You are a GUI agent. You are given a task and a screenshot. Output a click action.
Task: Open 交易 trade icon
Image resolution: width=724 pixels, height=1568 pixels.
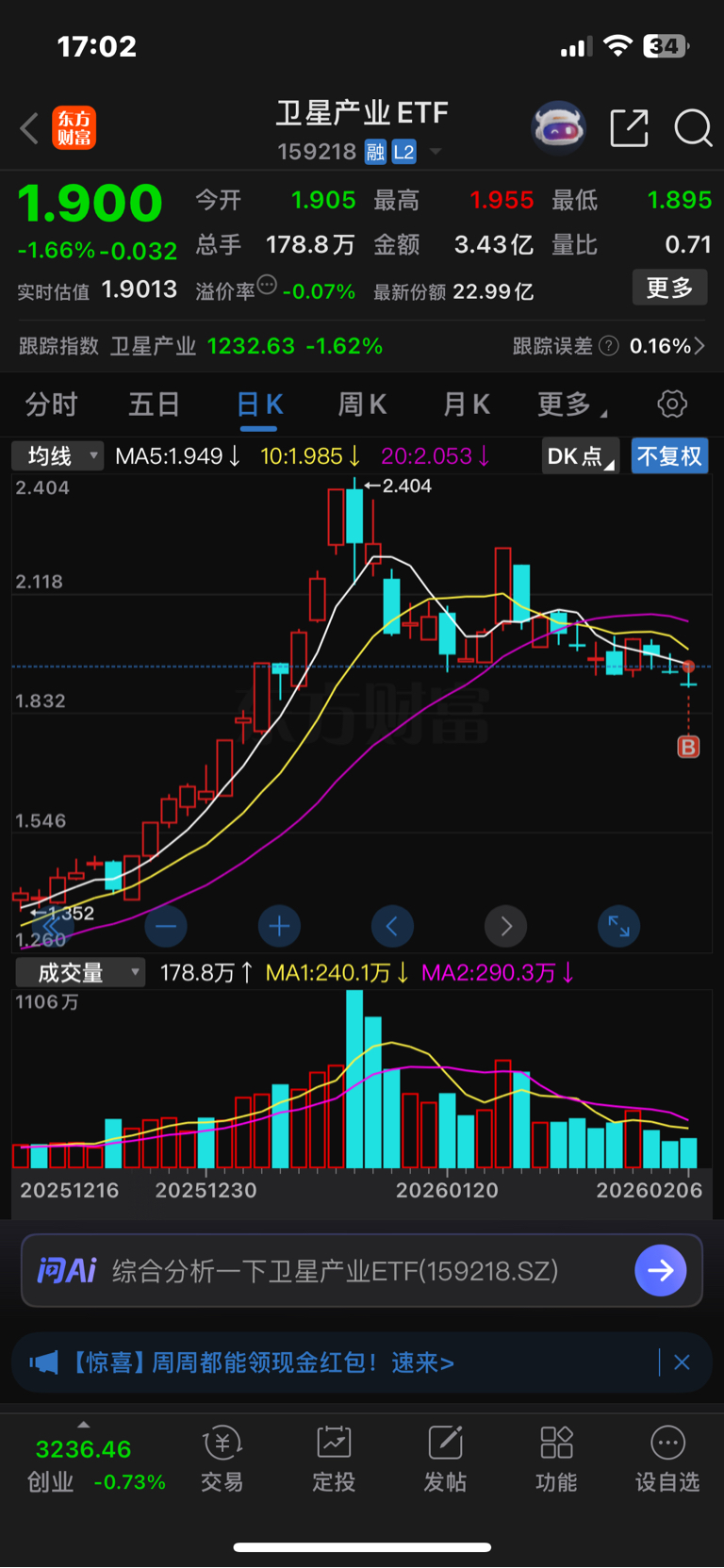[222, 1459]
